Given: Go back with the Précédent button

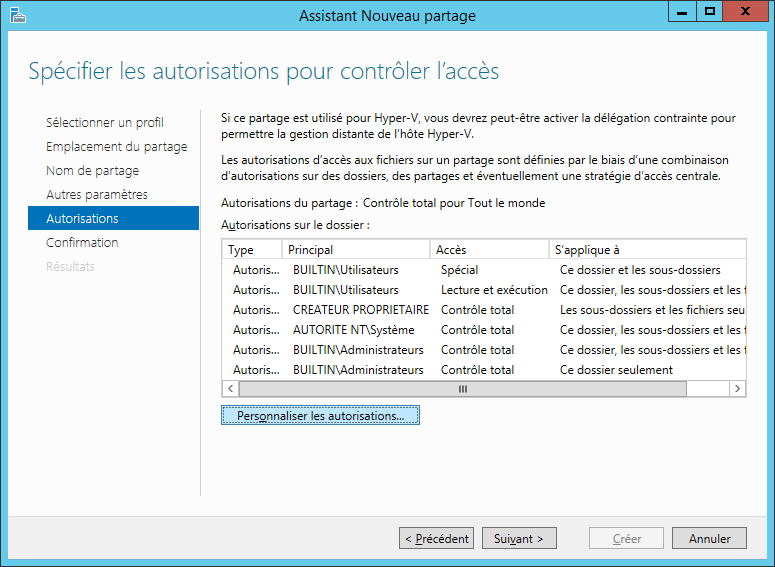Looking at the screenshot, I should point(436,538).
